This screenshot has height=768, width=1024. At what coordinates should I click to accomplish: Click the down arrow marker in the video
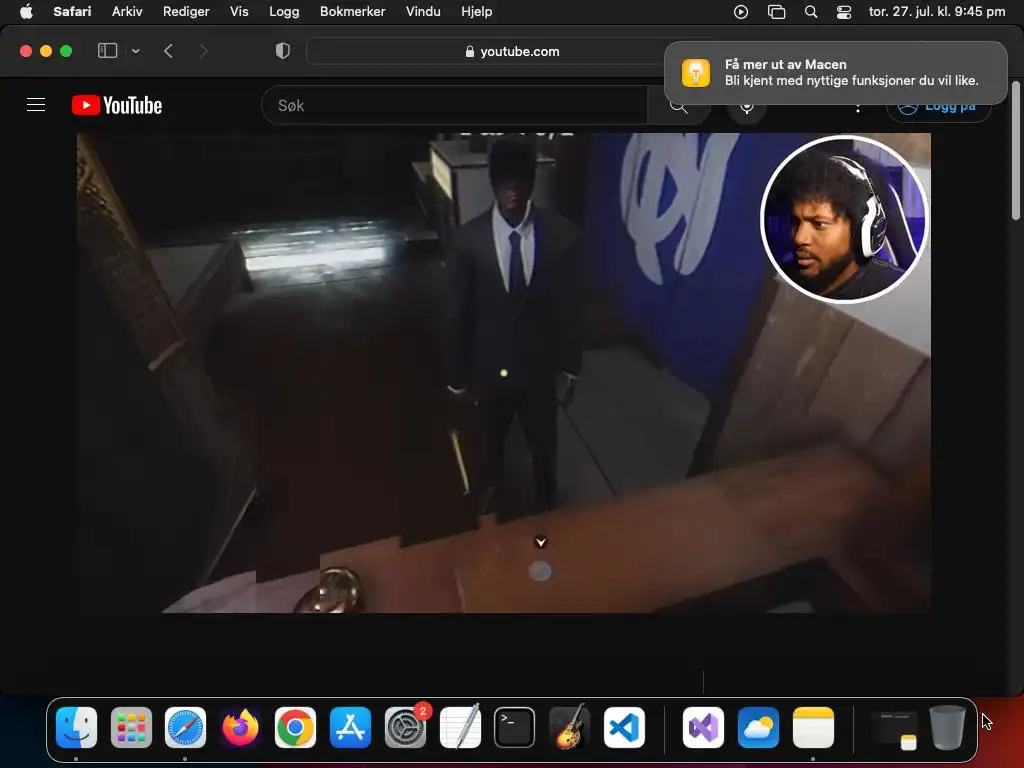pos(541,542)
